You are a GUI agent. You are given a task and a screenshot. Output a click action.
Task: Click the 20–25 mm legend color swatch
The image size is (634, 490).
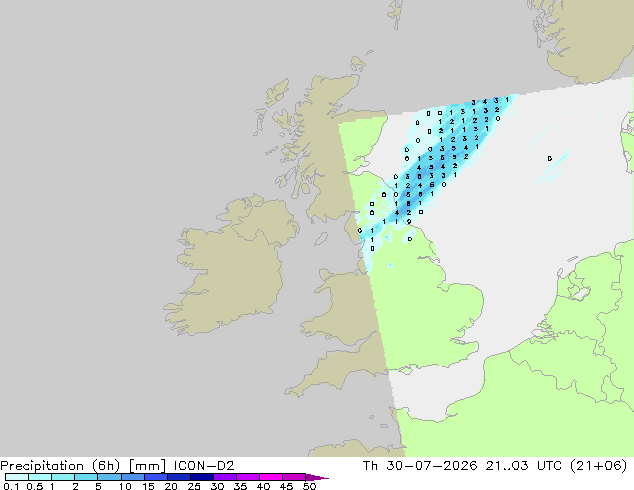(x=178, y=477)
